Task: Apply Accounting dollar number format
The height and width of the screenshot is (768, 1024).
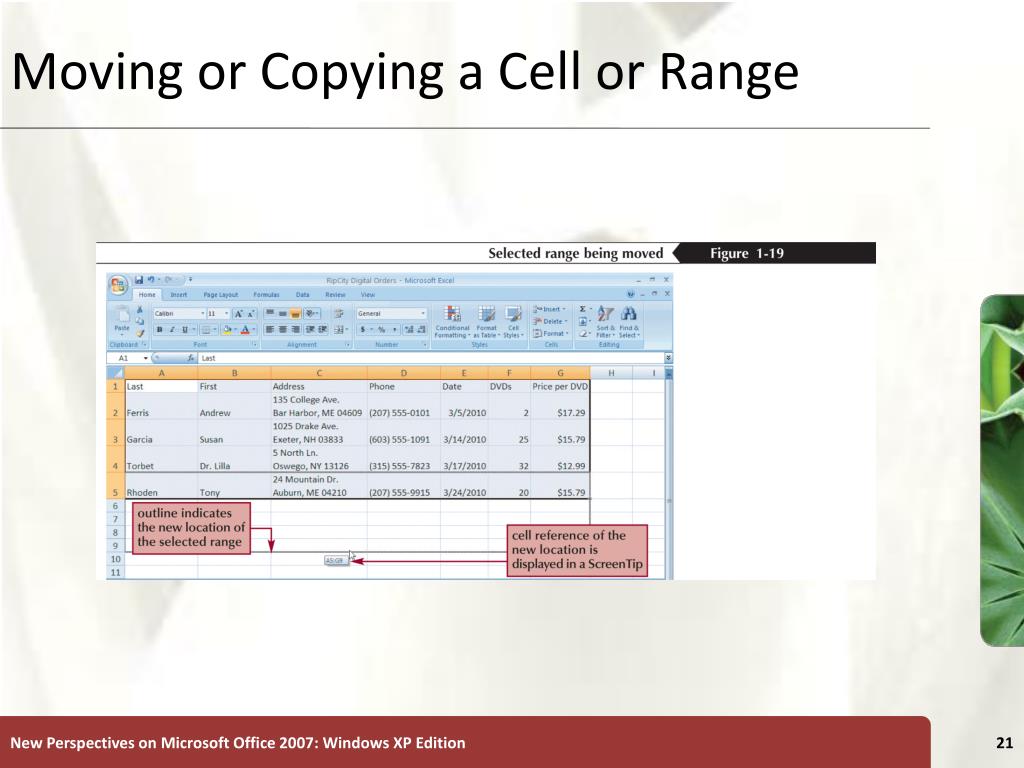Action: click(363, 330)
